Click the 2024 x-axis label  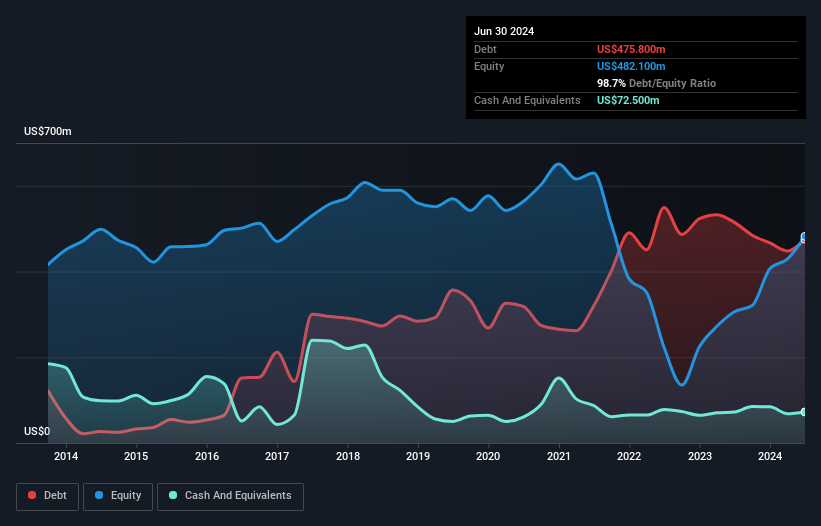(770, 456)
